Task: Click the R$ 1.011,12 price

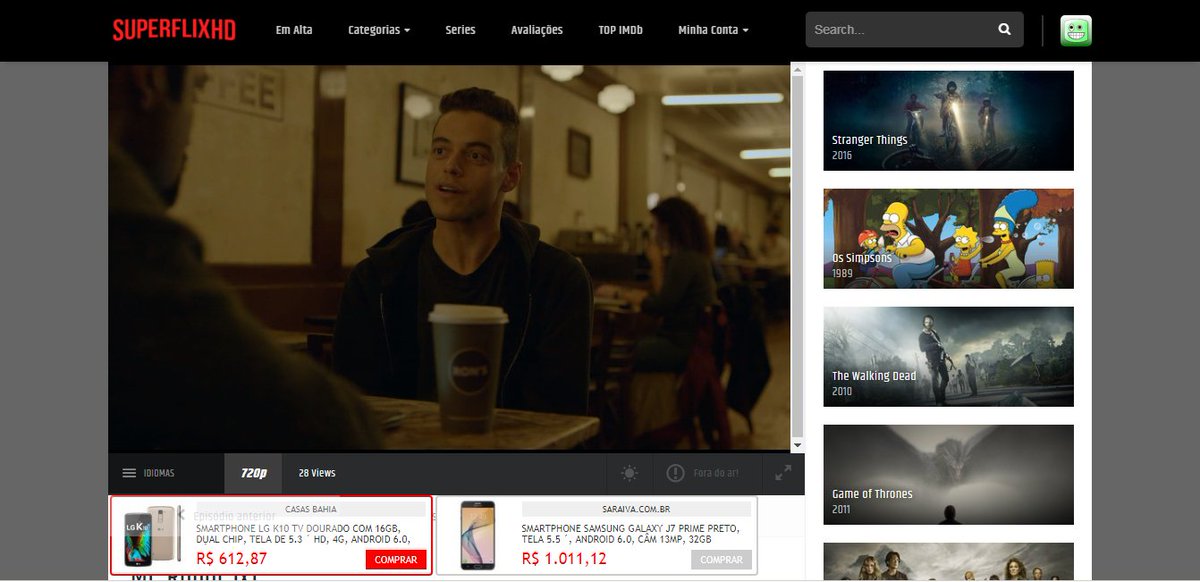Action: [x=564, y=559]
